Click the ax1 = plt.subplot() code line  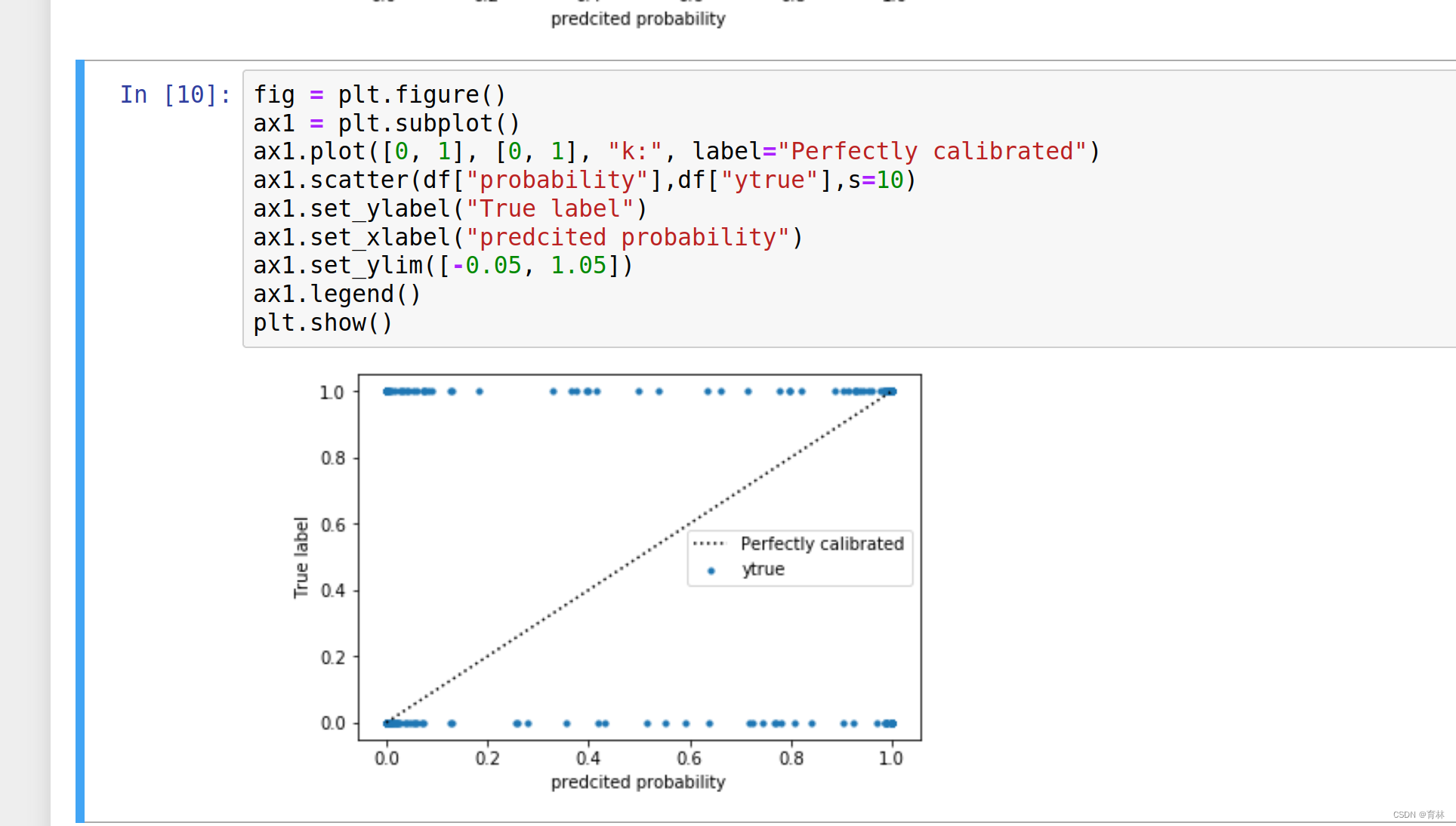pyautogui.click(x=386, y=124)
